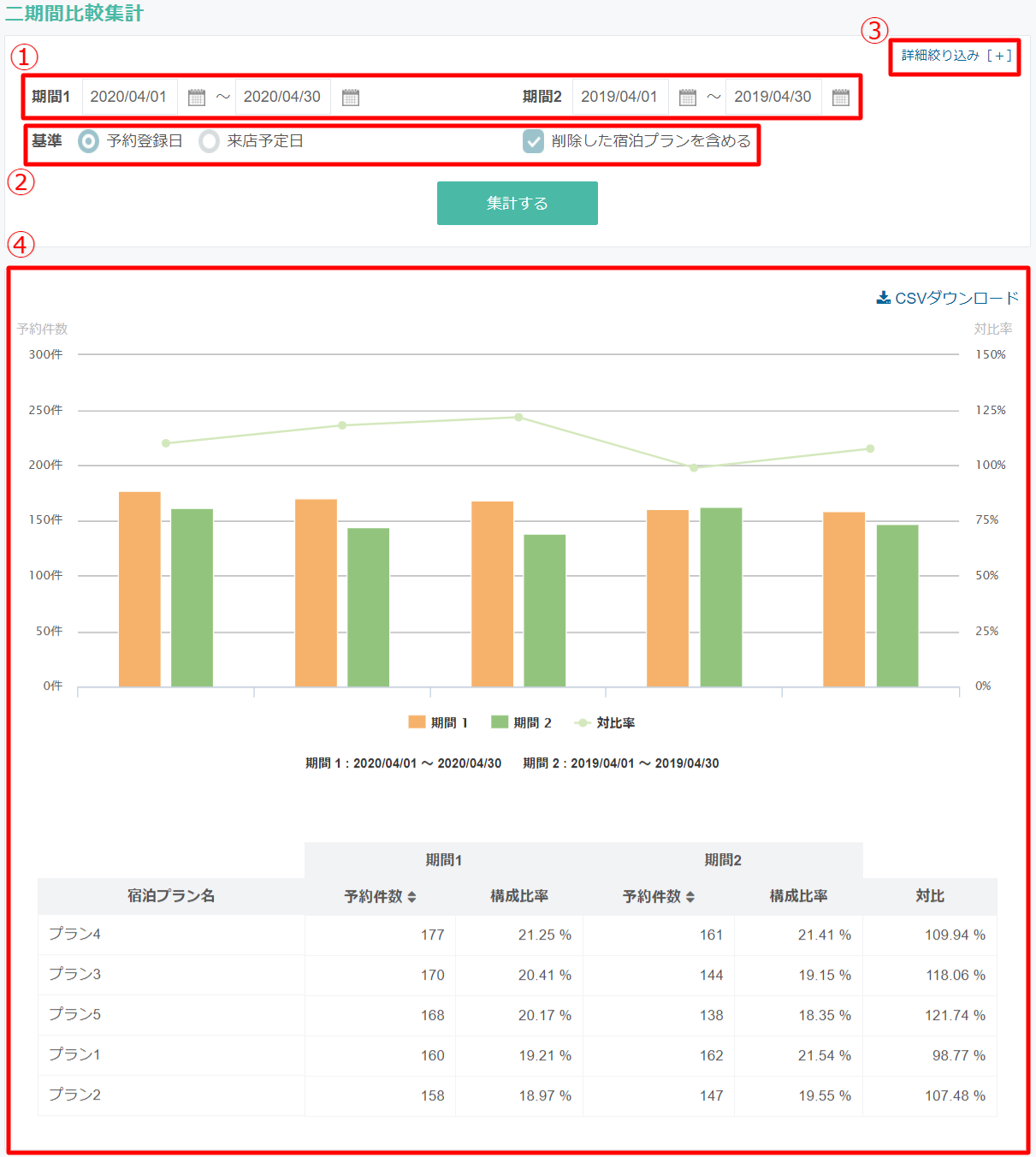The image size is (1036, 1157).
Task: Click 21.25 % composition value
Action: [545, 935]
